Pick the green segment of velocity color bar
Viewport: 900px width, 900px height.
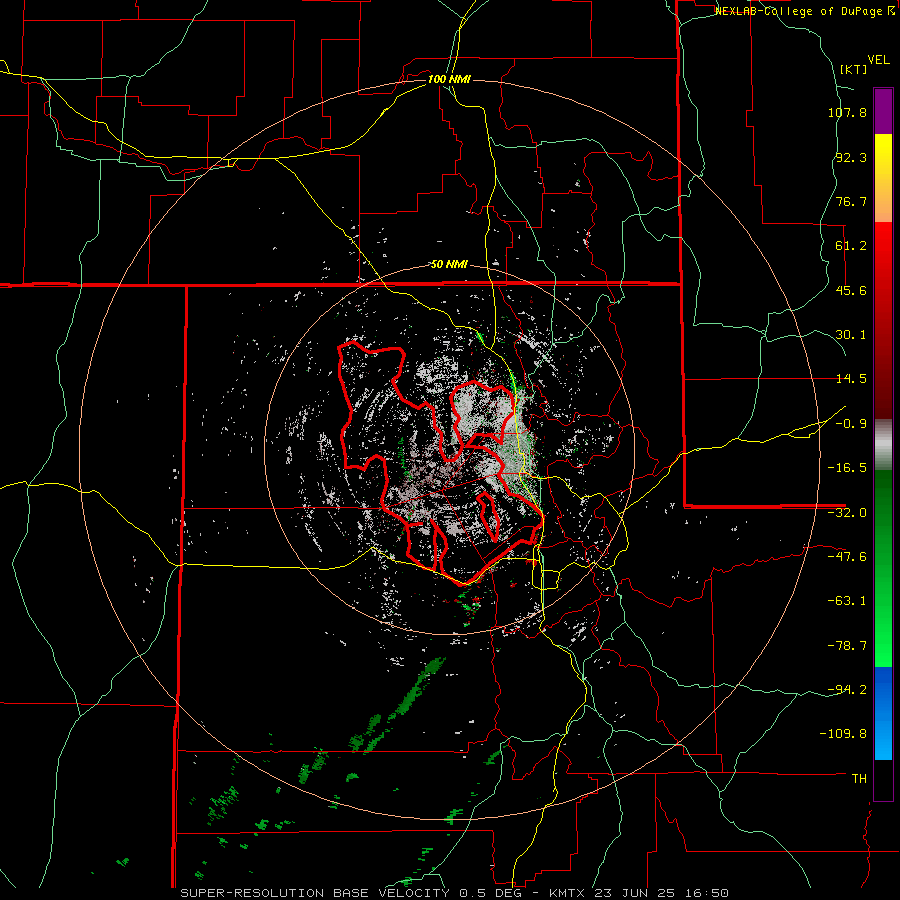point(883,568)
